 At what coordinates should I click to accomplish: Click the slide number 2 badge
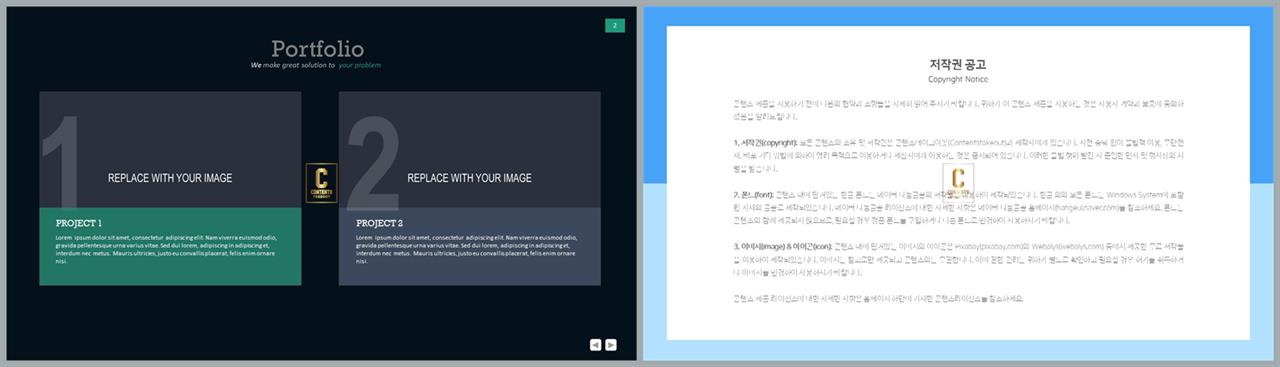[615, 25]
